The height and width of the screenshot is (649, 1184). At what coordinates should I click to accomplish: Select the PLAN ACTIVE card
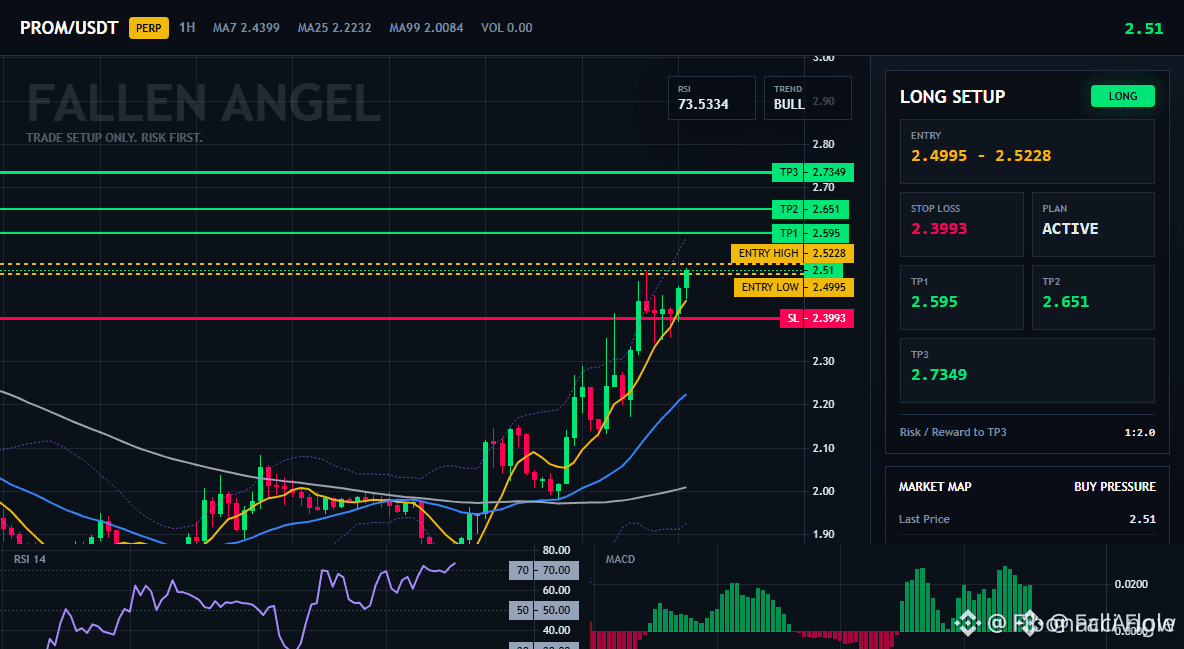tap(1093, 224)
